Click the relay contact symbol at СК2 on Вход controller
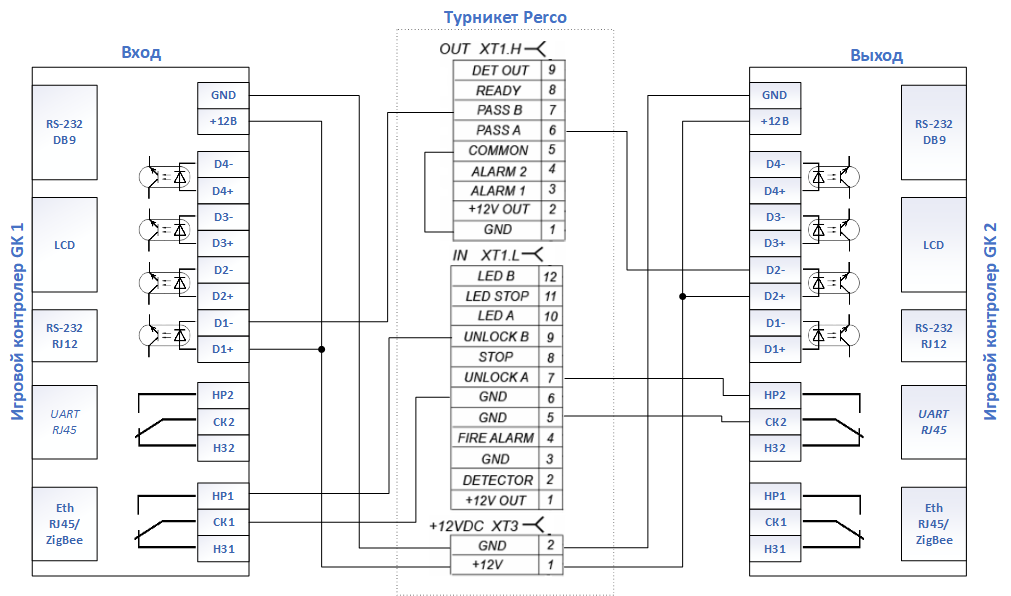The image size is (1011, 596). pos(166,421)
